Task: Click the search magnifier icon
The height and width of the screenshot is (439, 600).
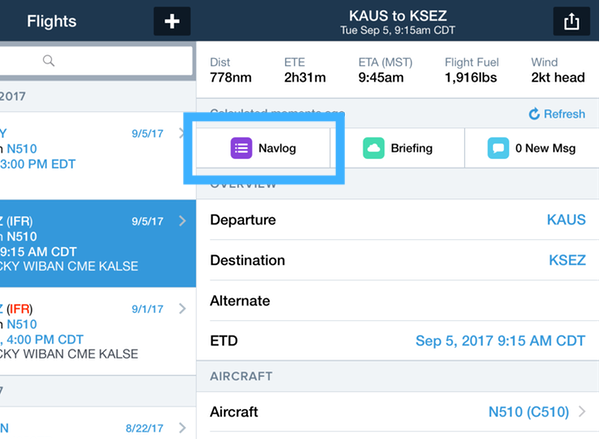Action: [48, 61]
